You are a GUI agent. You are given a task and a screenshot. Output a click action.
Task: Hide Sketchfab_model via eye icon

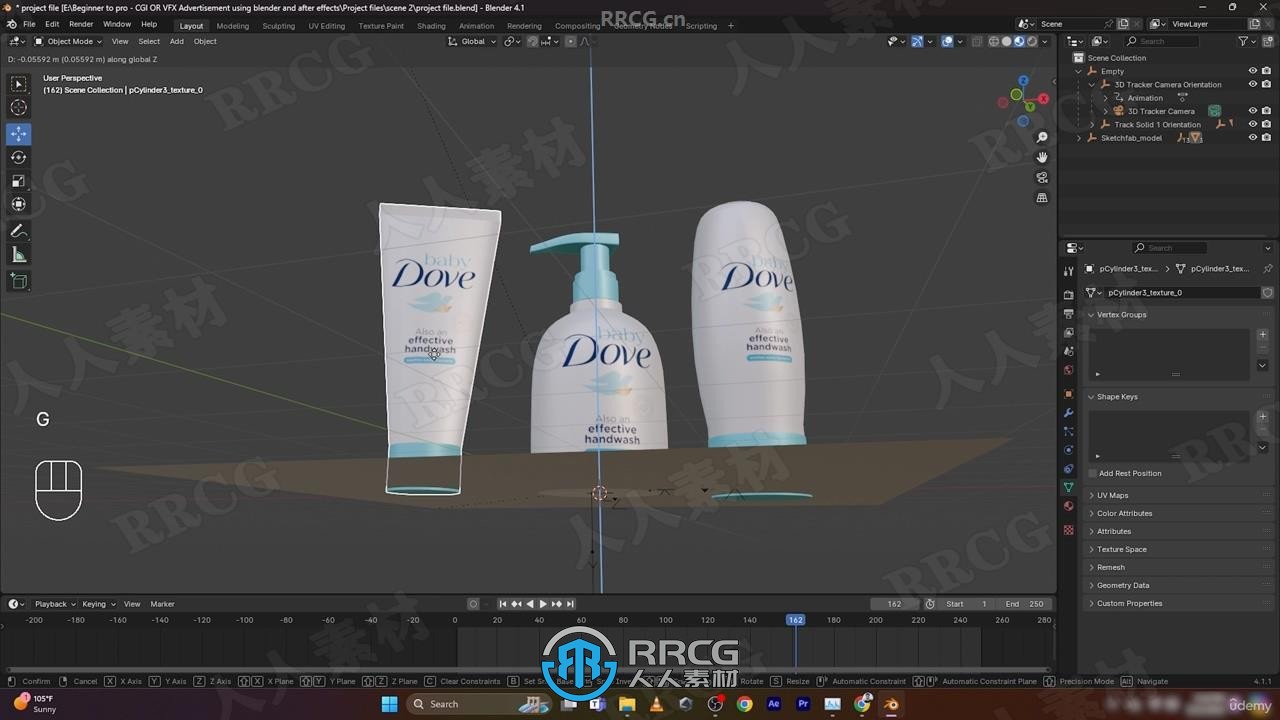coord(1252,138)
